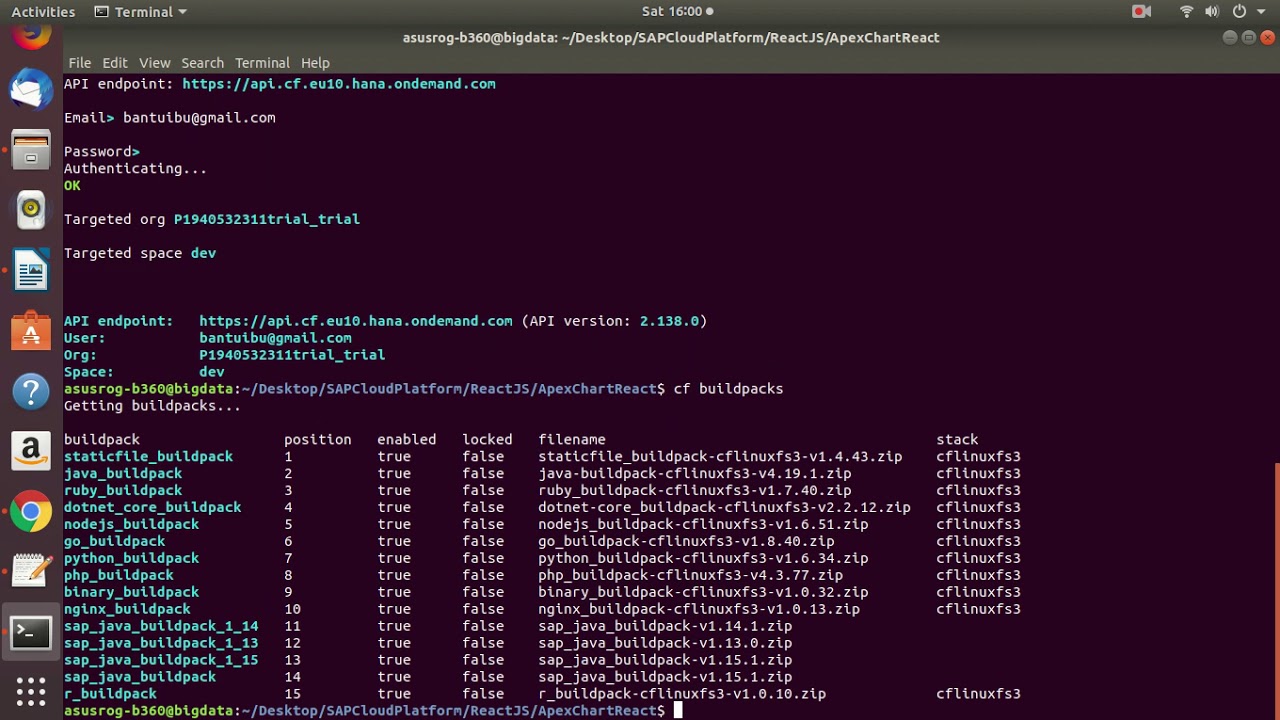Click the 'Getting buildpacks...' line

(152, 406)
